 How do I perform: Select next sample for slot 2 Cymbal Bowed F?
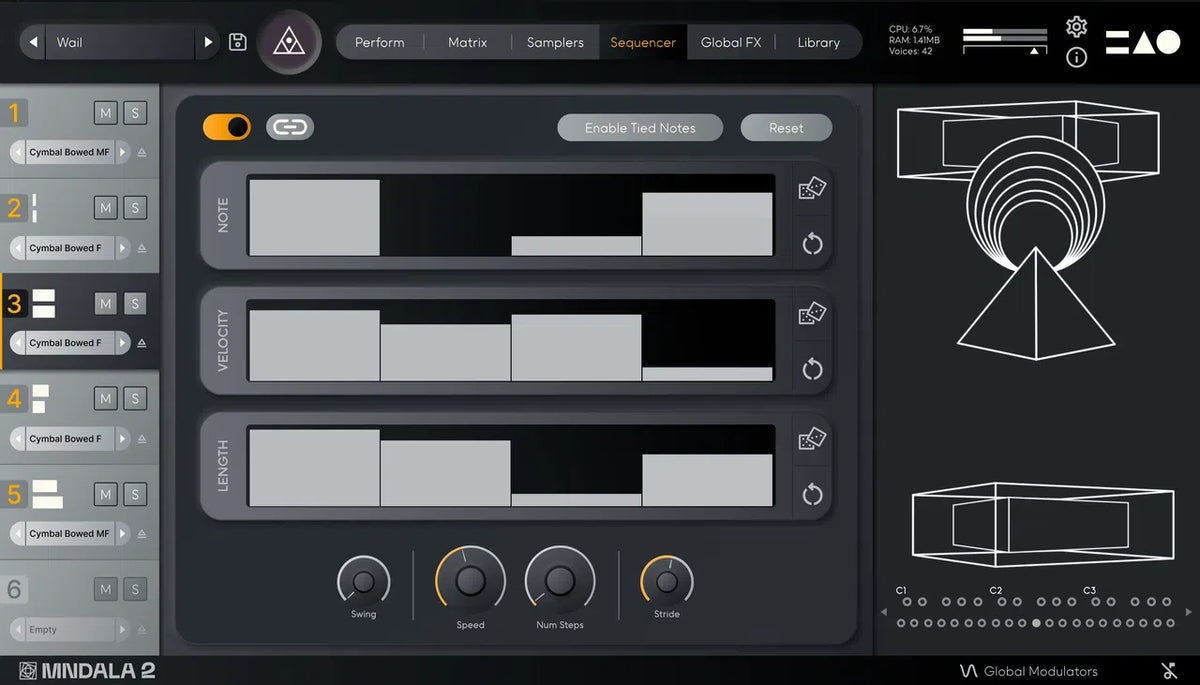(x=123, y=248)
